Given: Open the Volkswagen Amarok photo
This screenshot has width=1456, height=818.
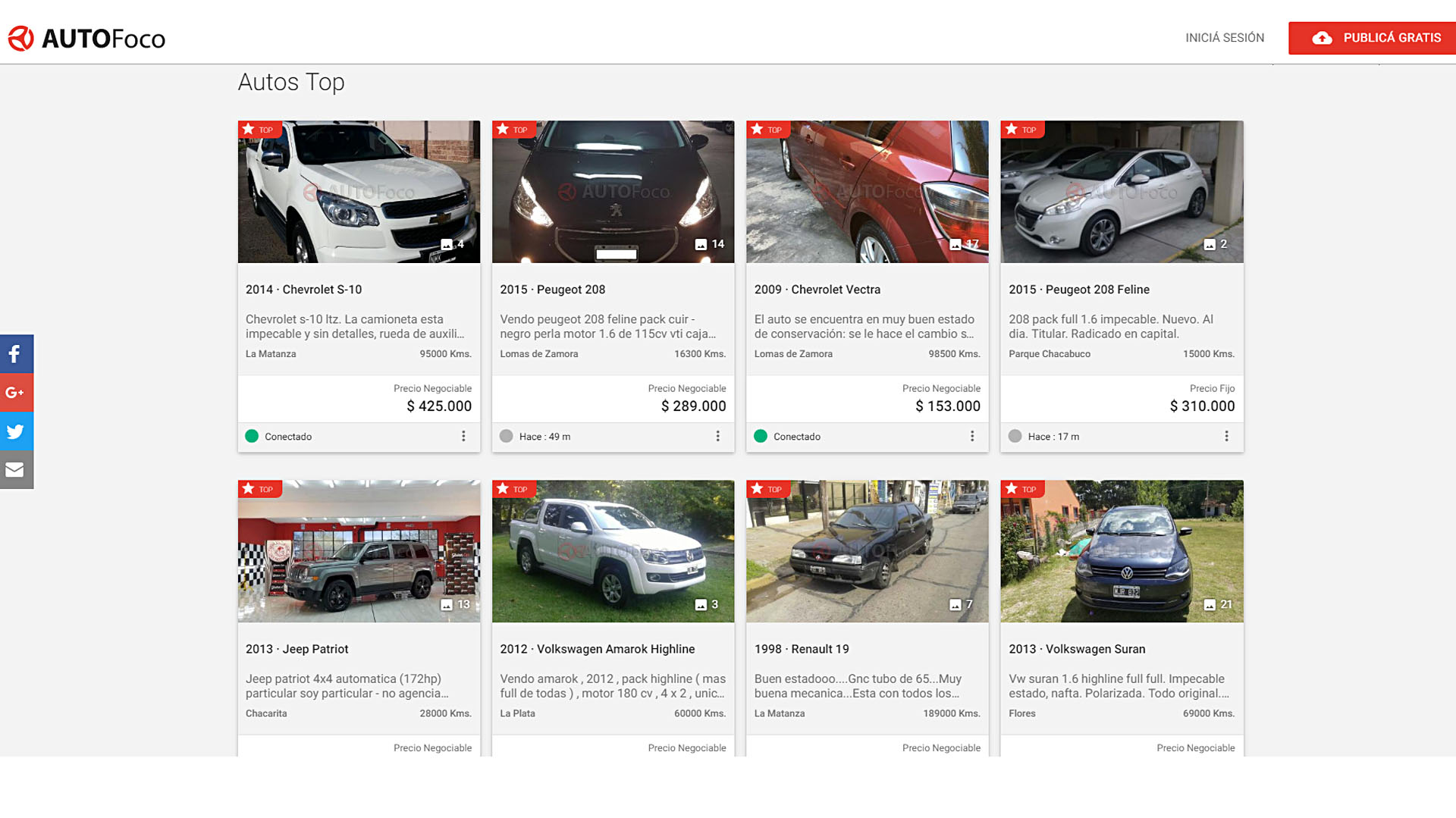Looking at the screenshot, I should point(613,551).
